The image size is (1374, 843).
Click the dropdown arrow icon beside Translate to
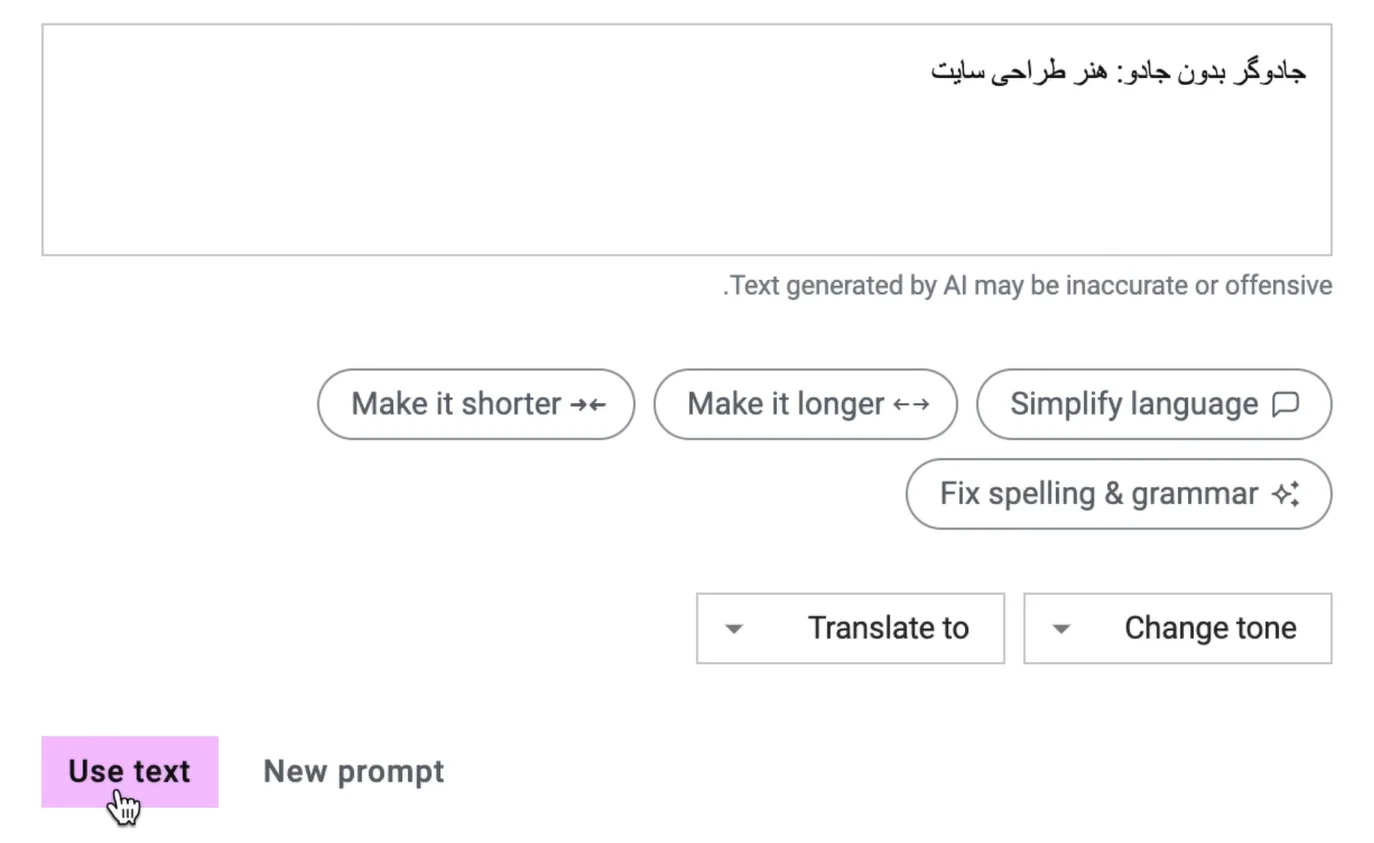pos(733,628)
